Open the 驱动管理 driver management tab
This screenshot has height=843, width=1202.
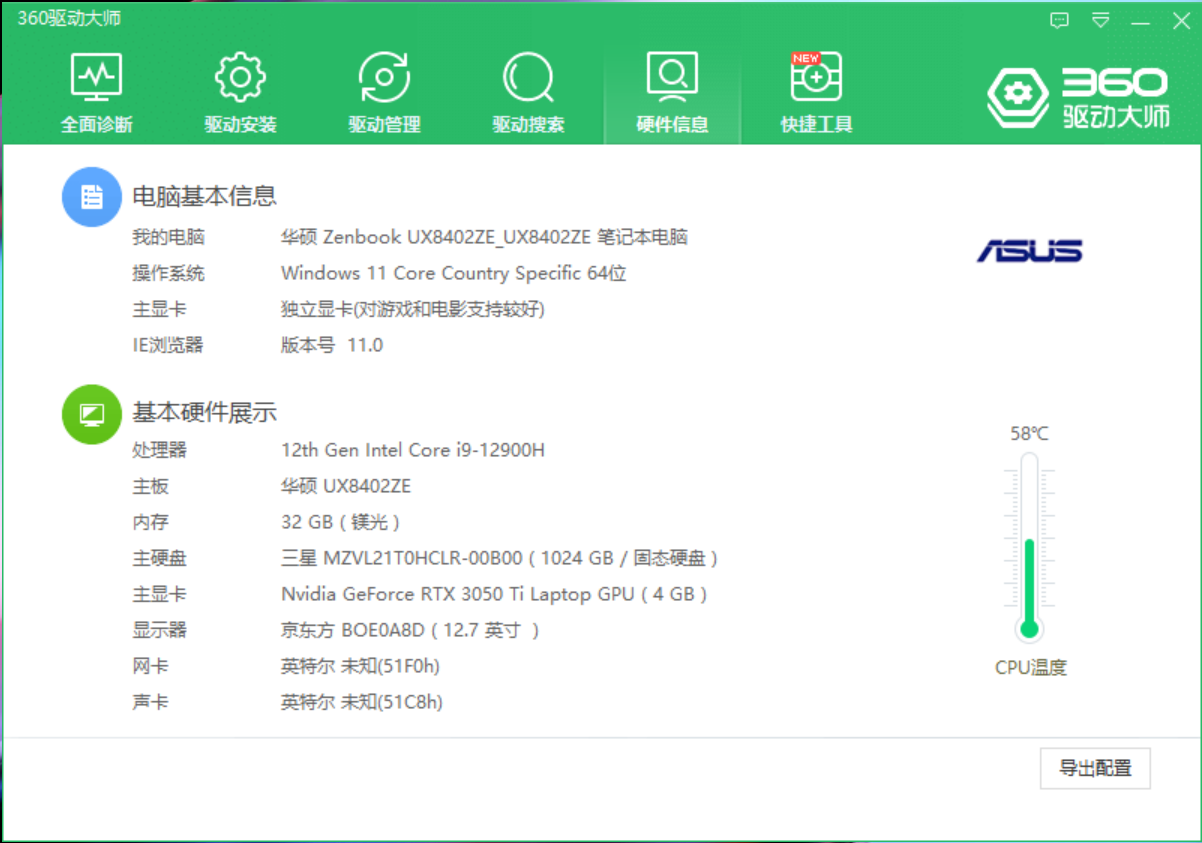[384, 93]
